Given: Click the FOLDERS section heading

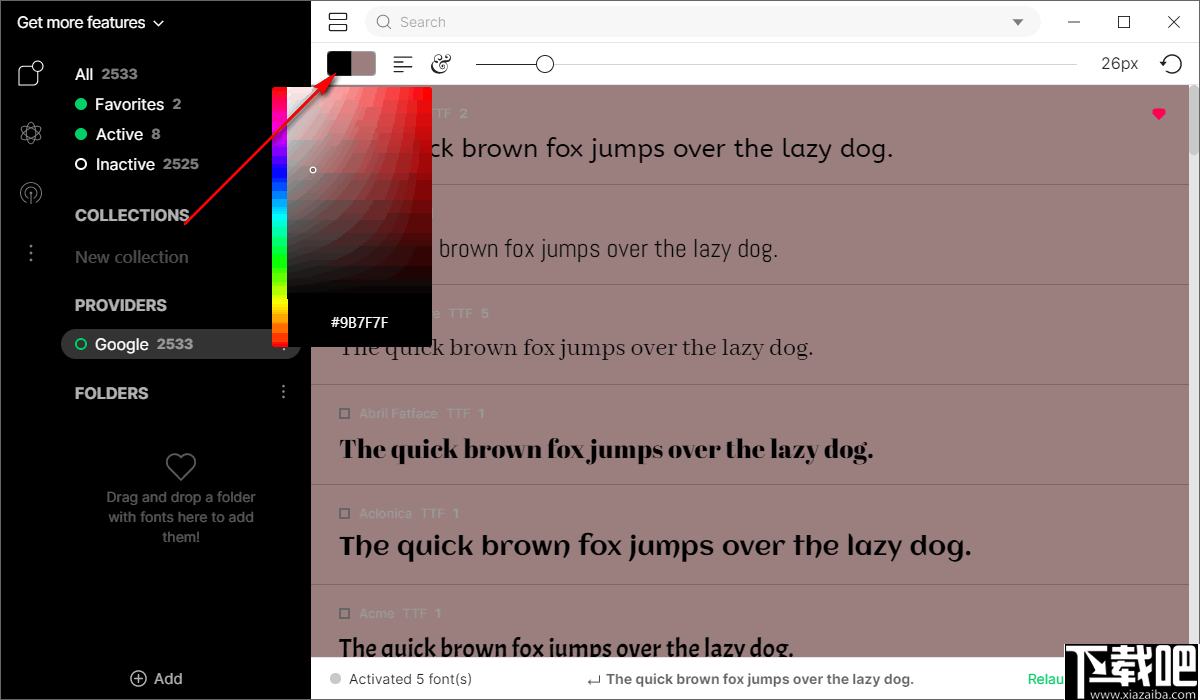Looking at the screenshot, I should [x=112, y=393].
